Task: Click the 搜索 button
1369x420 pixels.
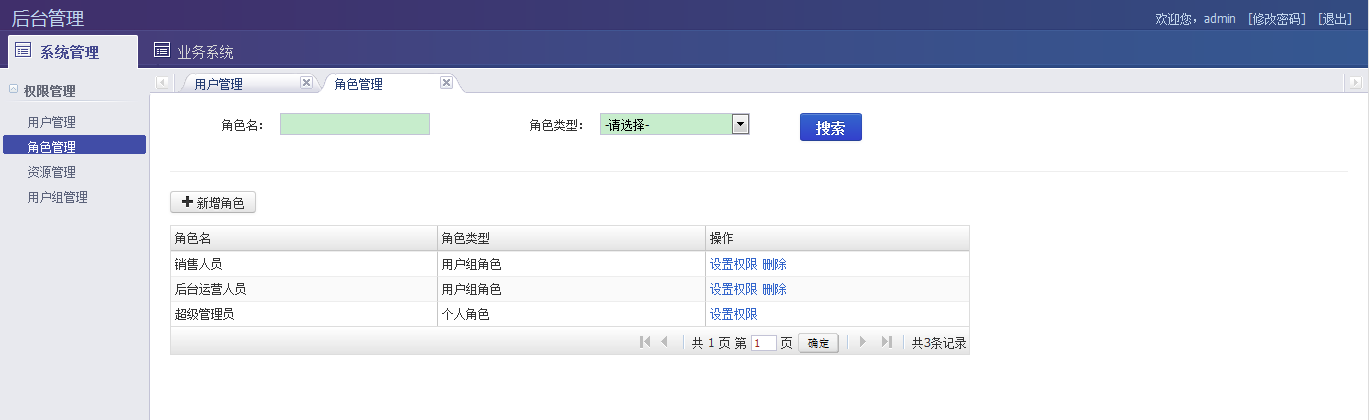Action: click(831, 127)
